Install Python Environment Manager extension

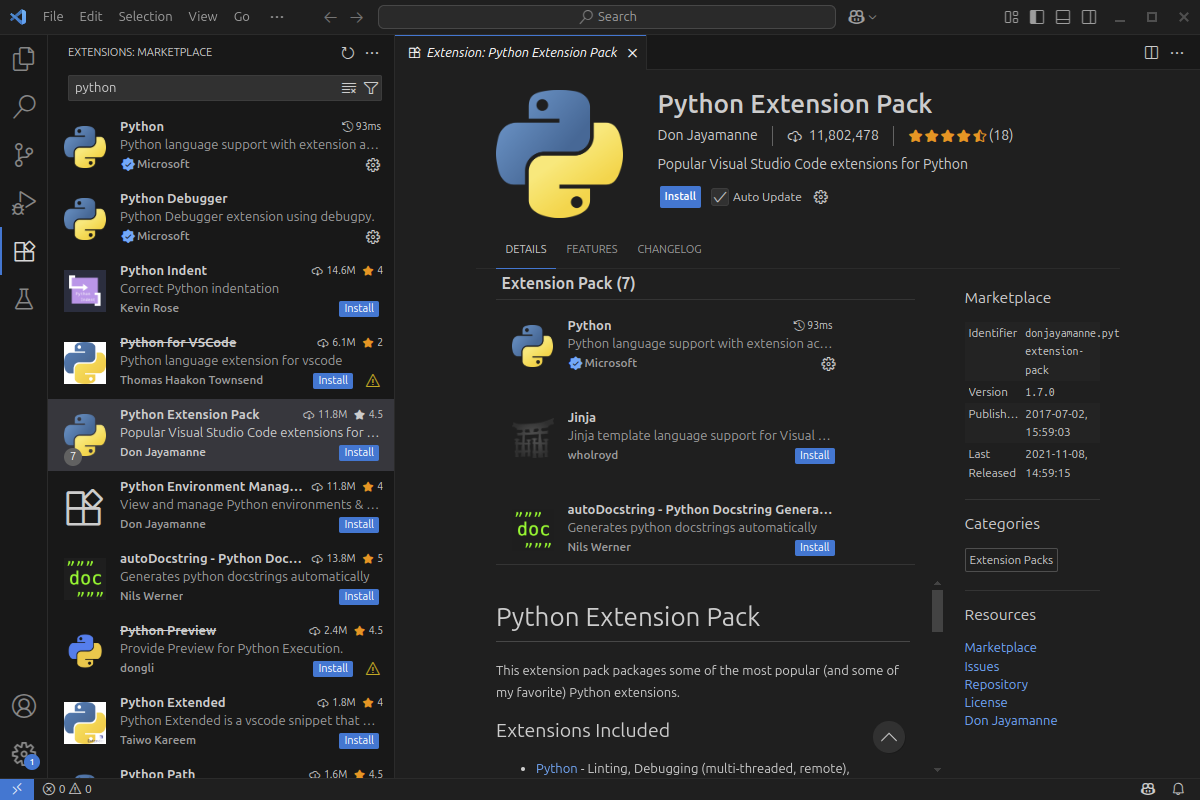point(359,524)
